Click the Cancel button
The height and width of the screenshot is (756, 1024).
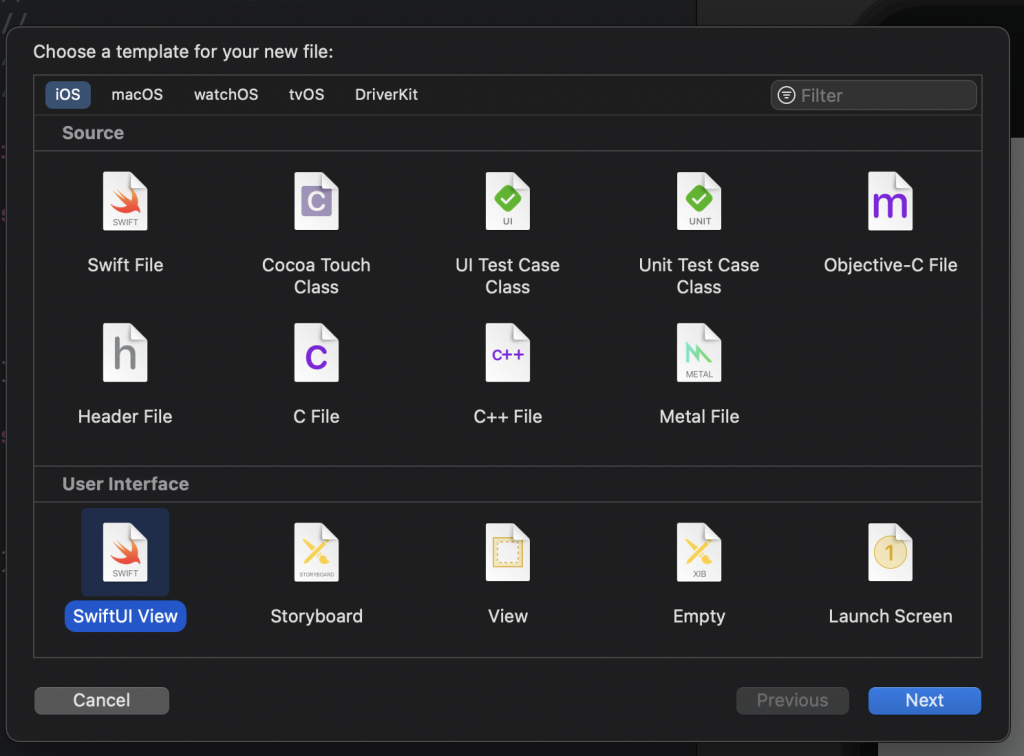click(101, 701)
